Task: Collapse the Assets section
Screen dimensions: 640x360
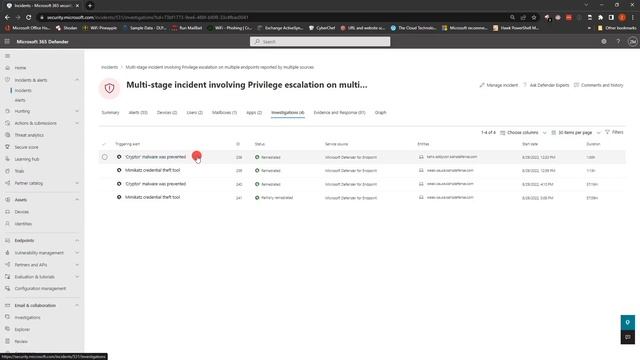Action: [77, 200]
